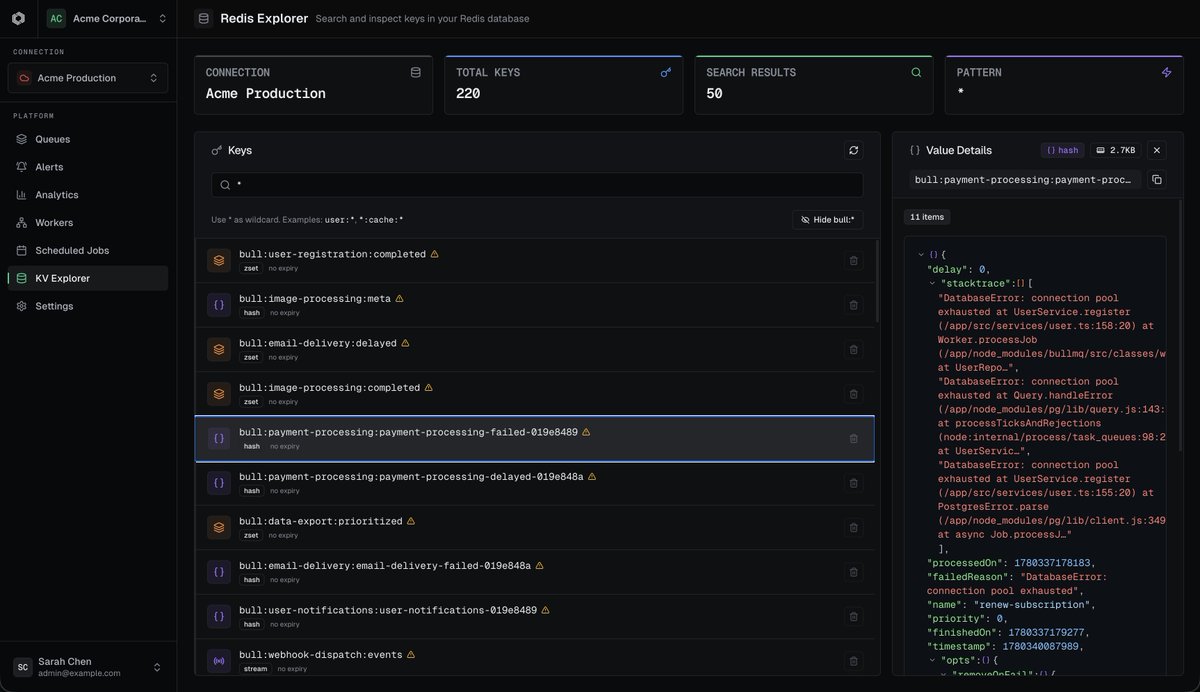Open Settings from the sidebar
The height and width of the screenshot is (692, 1200).
pyautogui.click(x=88, y=306)
